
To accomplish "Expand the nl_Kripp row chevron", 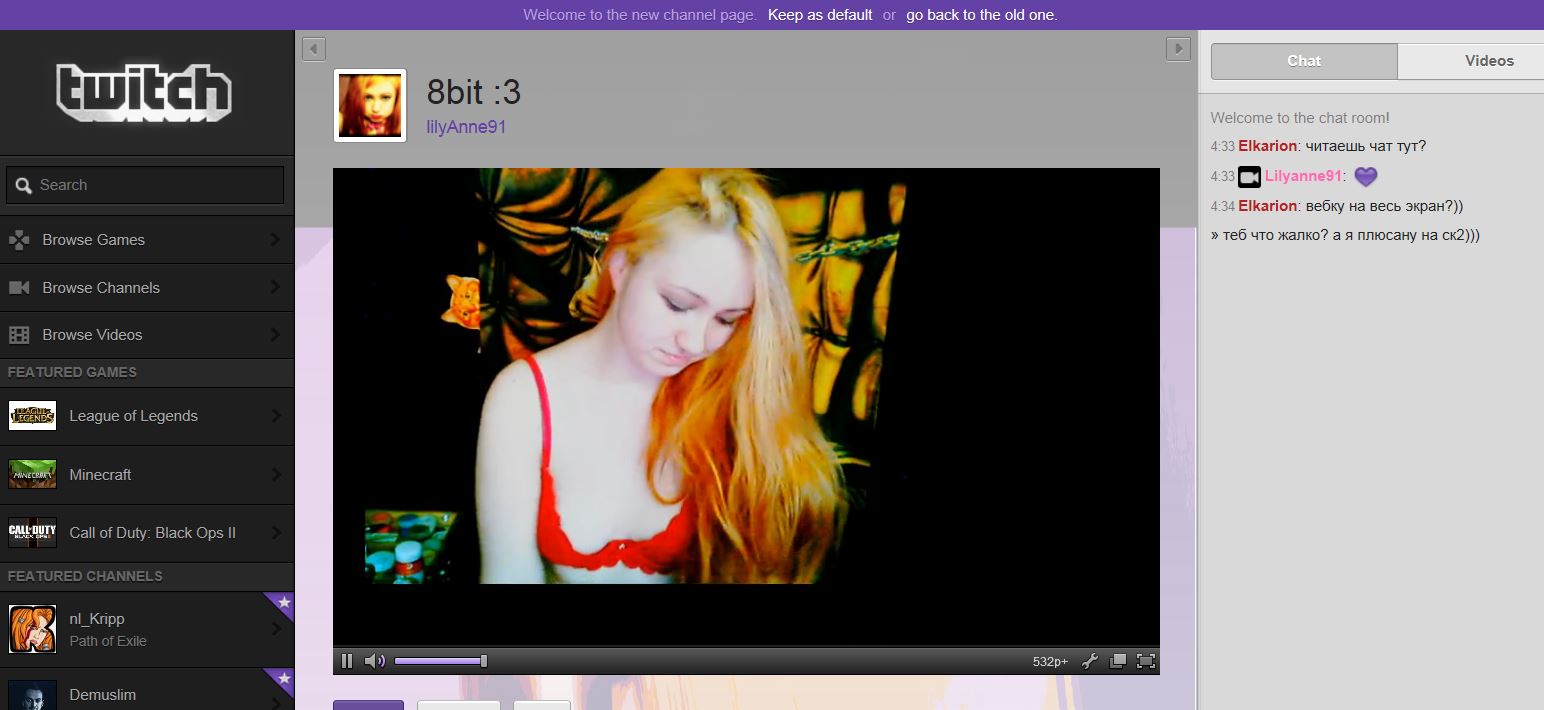I will (275, 629).
